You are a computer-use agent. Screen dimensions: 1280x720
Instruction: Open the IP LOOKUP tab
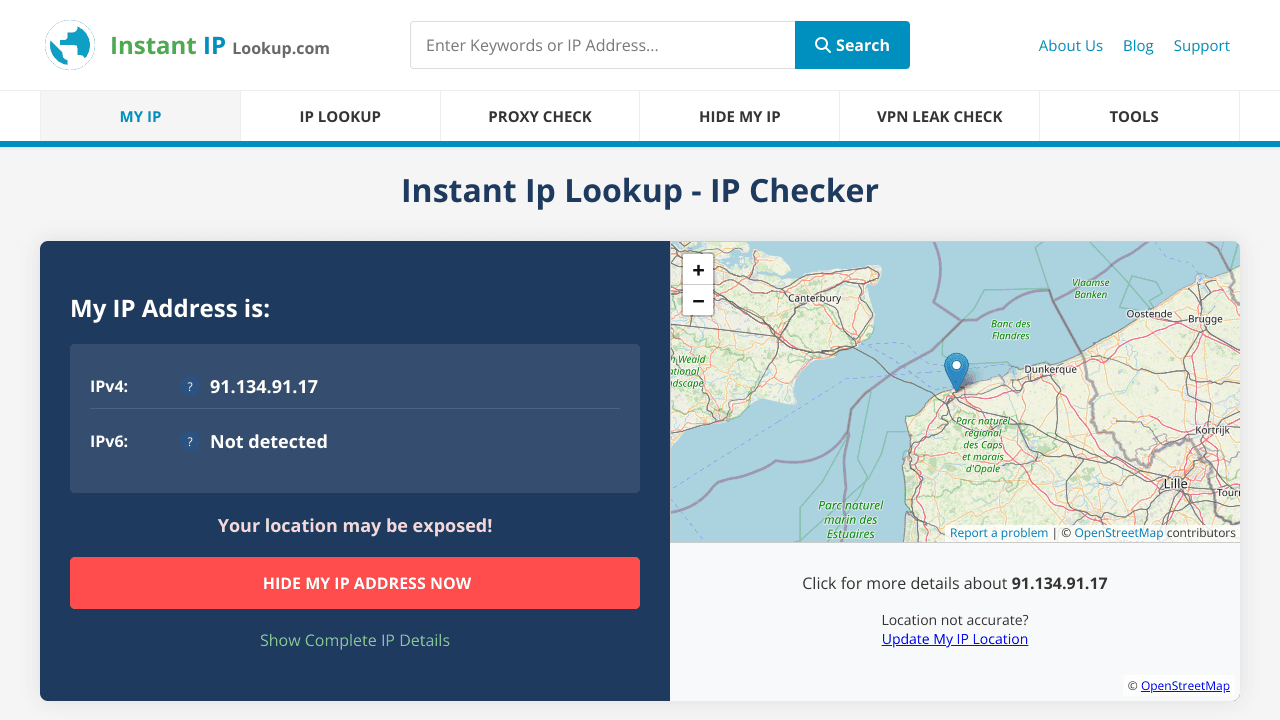340,116
